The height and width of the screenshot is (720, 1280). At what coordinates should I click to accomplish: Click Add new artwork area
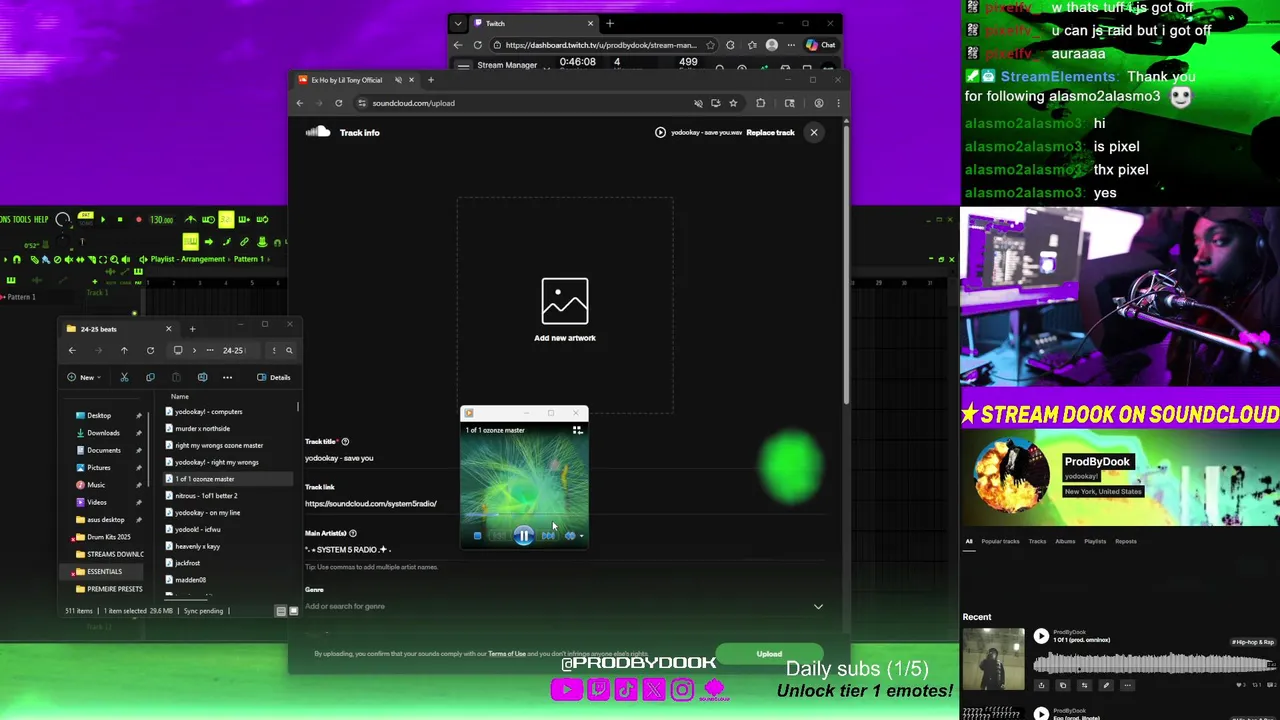[565, 306]
